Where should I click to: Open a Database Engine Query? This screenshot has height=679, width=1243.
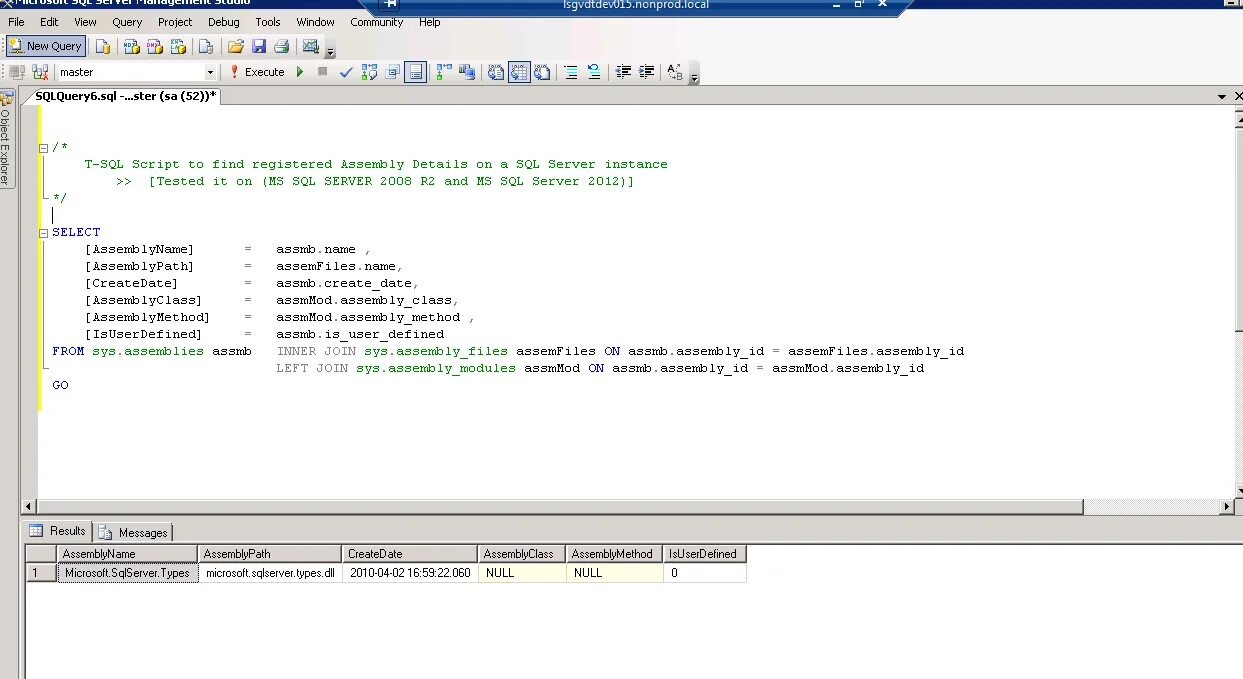(x=102, y=46)
